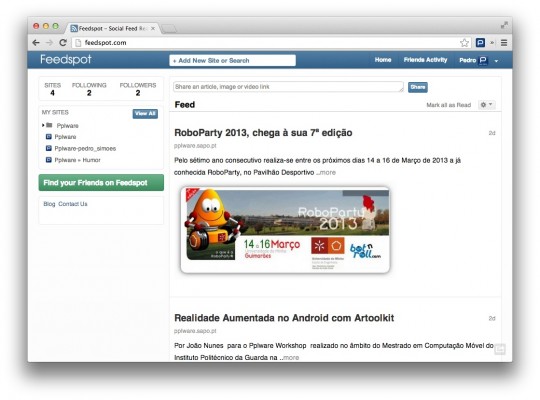Open the RoboParty 2013 banner image
The width and height of the screenshot is (540, 400).
(x=285, y=230)
